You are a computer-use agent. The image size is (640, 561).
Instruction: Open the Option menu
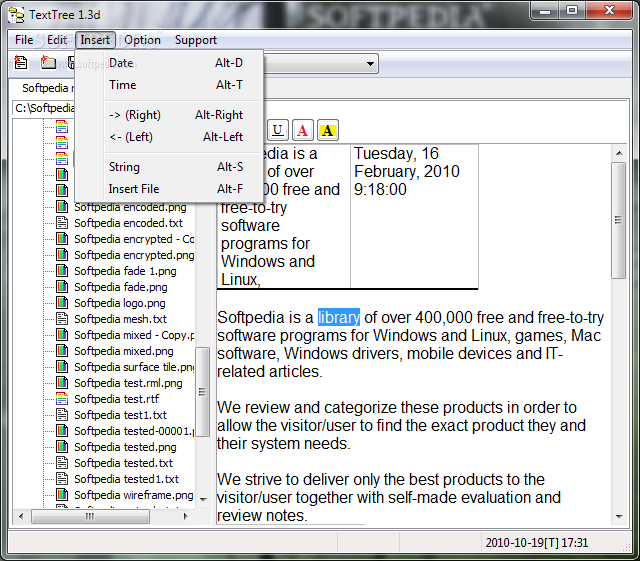tap(142, 40)
